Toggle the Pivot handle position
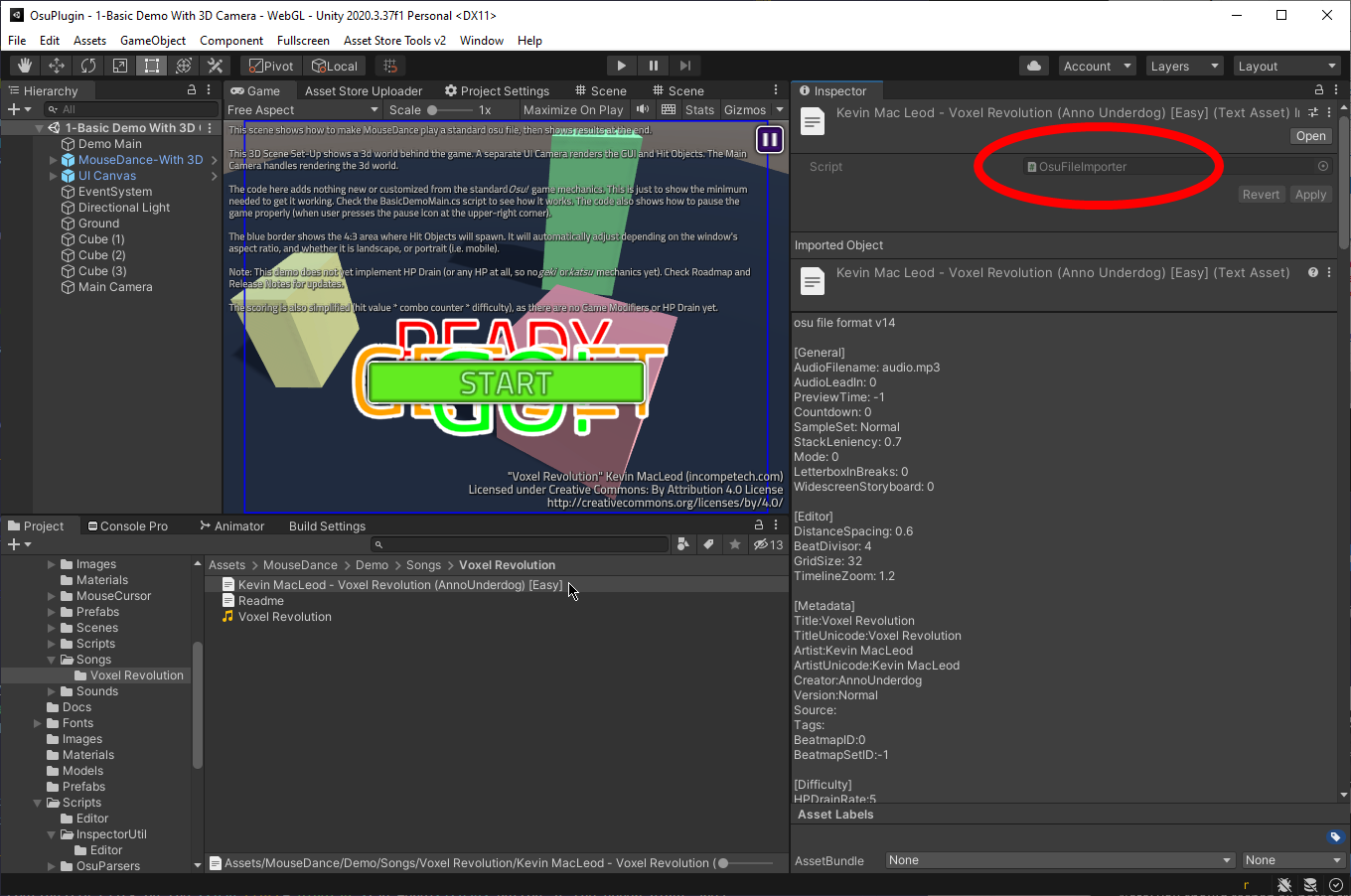Viewport: 1351px width, 896px height. click(271, 66)
